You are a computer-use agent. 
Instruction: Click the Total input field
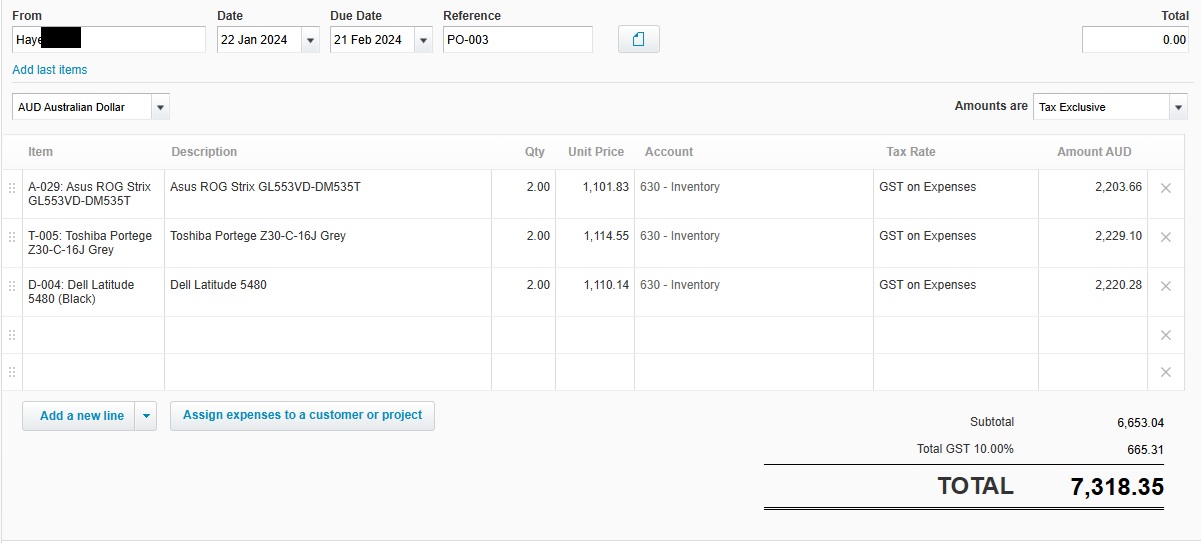1134,40
